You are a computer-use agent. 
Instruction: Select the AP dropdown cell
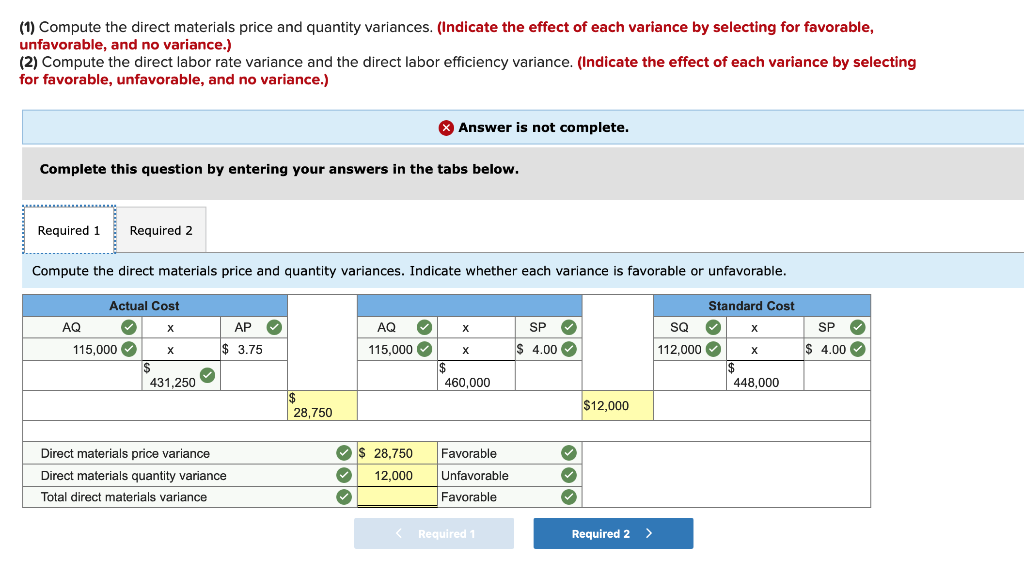point(253,327)
